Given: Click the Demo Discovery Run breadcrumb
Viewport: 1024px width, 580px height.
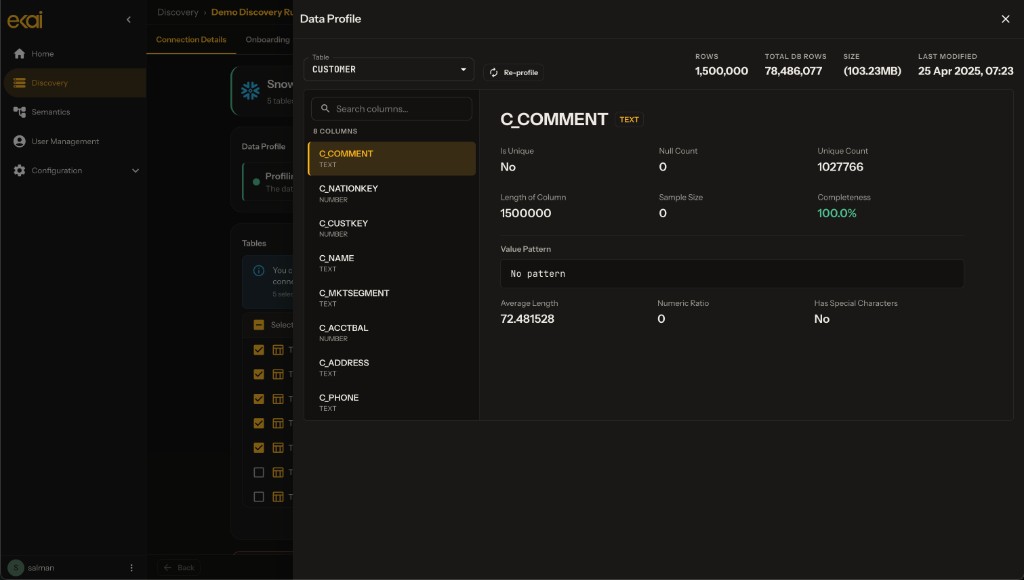Looking at the screenshot, I should click(x=252, y=12).
